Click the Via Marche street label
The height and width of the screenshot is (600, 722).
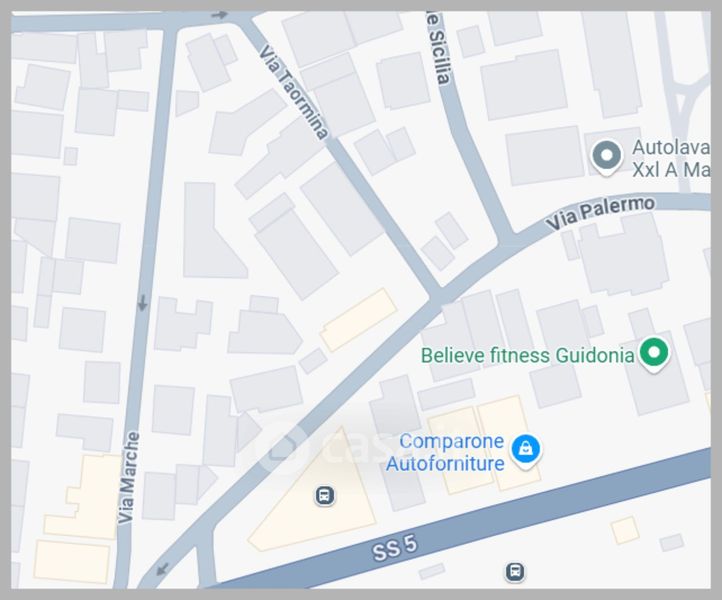(x=128, y=478)
